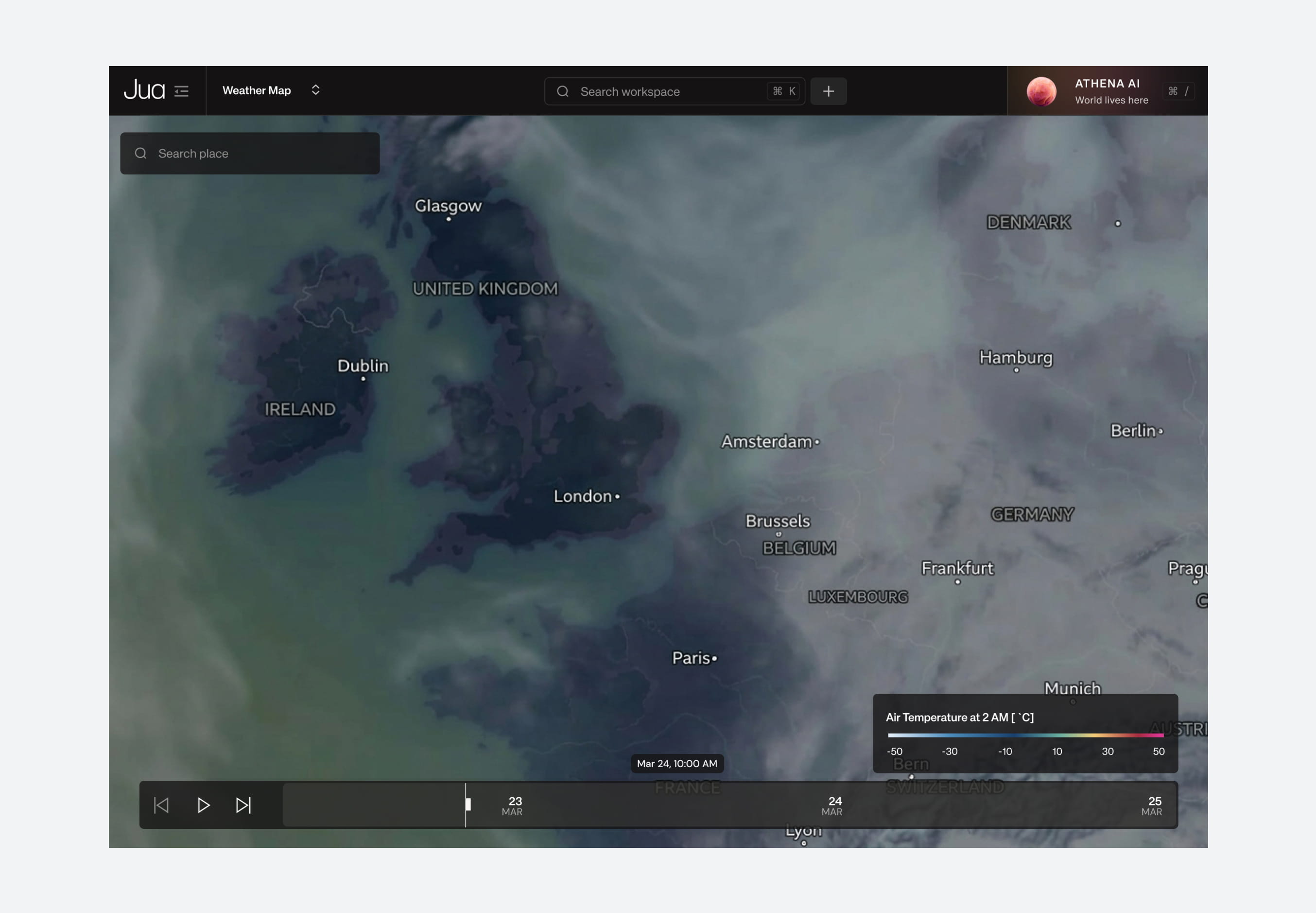
Task: Click the BELGIUM country label
Action: point(799,548)
